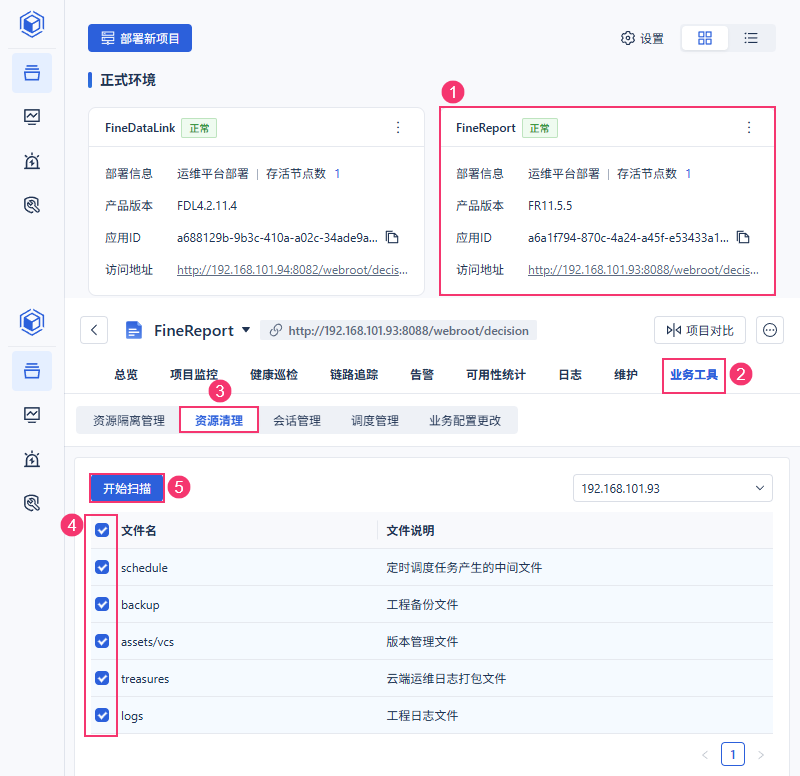Click 云端运维日志打包文件 description text
The image size is (800, 776).
tap(446, 679)
